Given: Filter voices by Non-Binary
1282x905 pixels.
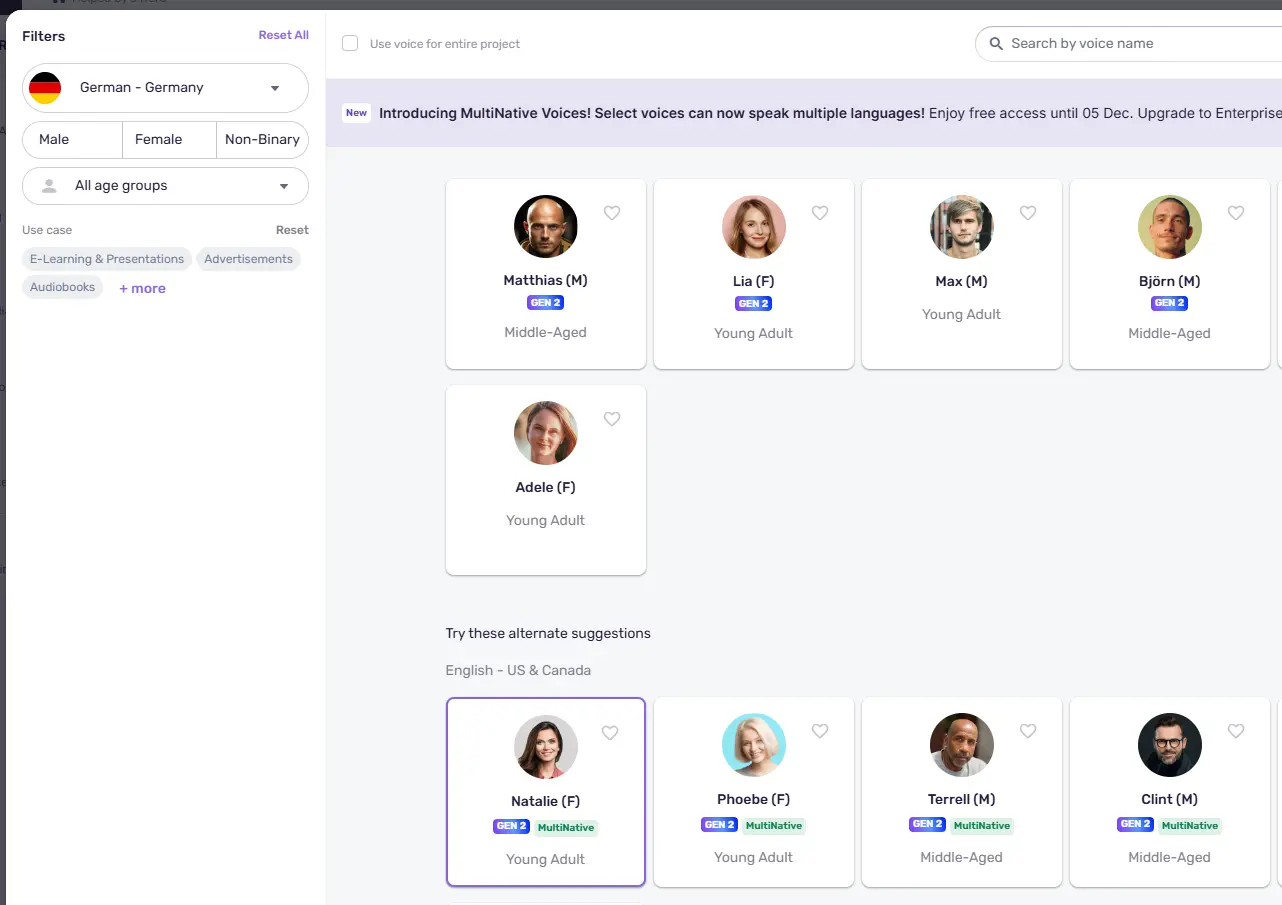Looking at the screenshot, I should 262,139.
